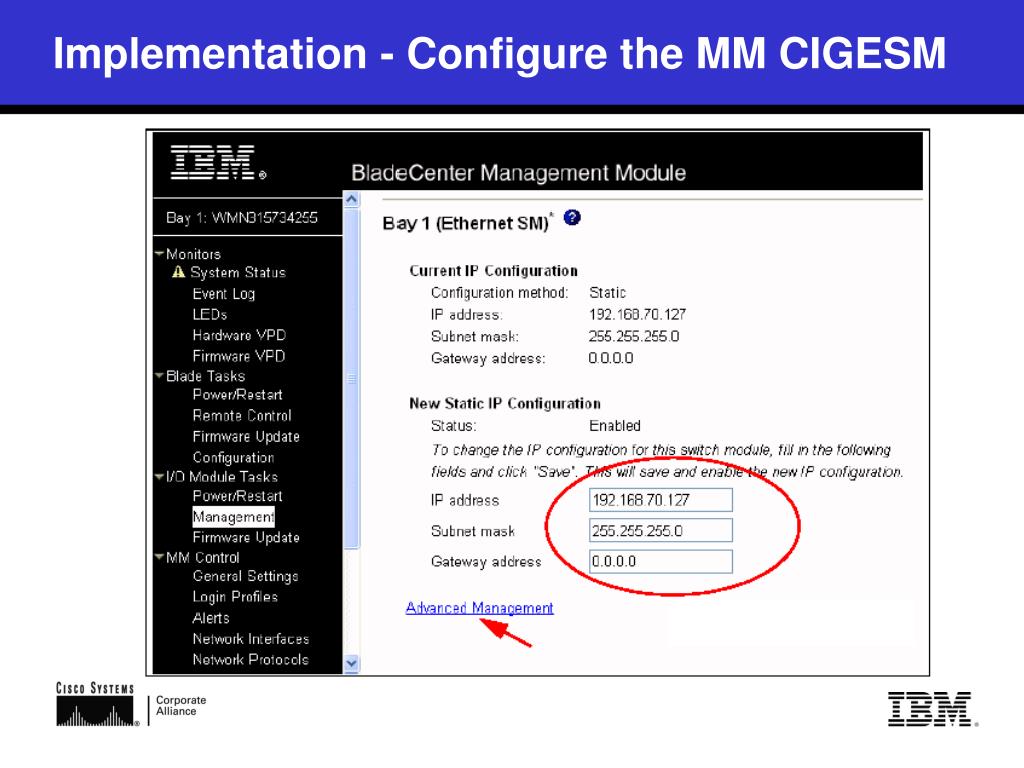The image size is (1024, 768).
Task: Click Status value Enabled
Action: click(615, 426)
